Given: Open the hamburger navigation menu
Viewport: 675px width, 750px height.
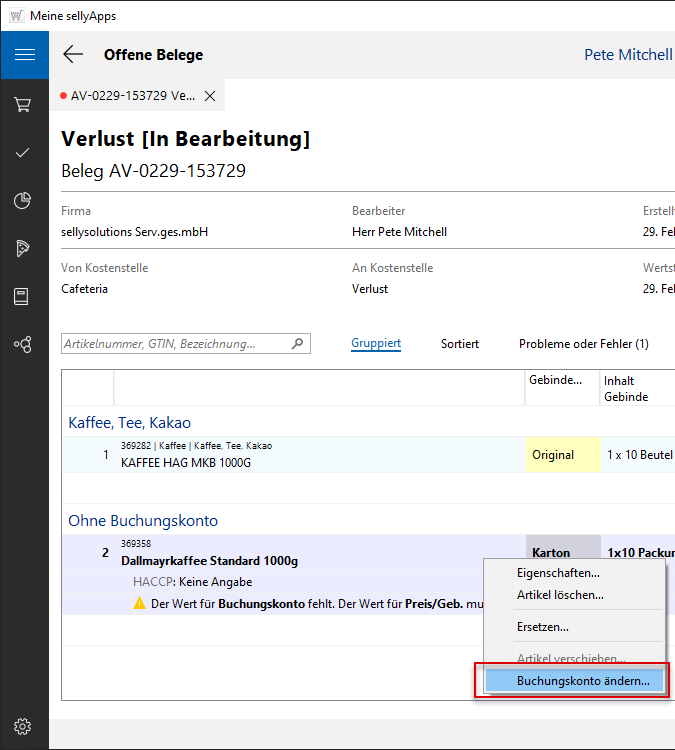Looking at the screenshot, I should 24,55.
